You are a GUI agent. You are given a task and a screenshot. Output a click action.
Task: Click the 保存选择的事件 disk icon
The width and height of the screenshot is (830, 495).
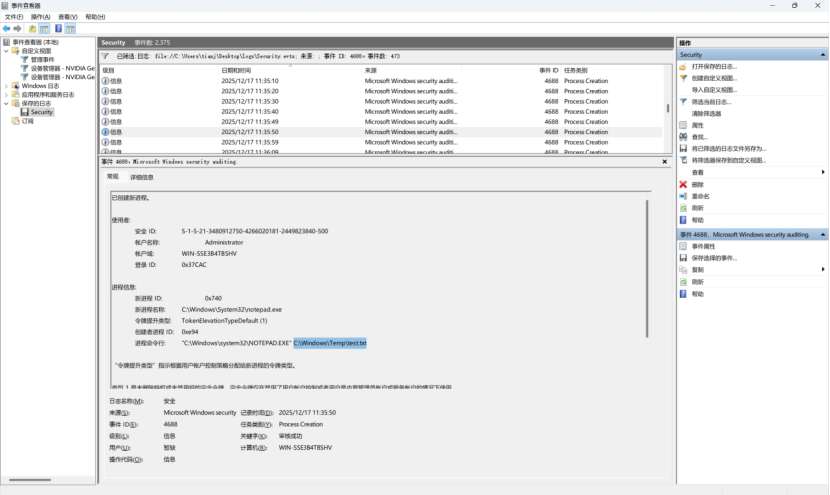[684, 257]
